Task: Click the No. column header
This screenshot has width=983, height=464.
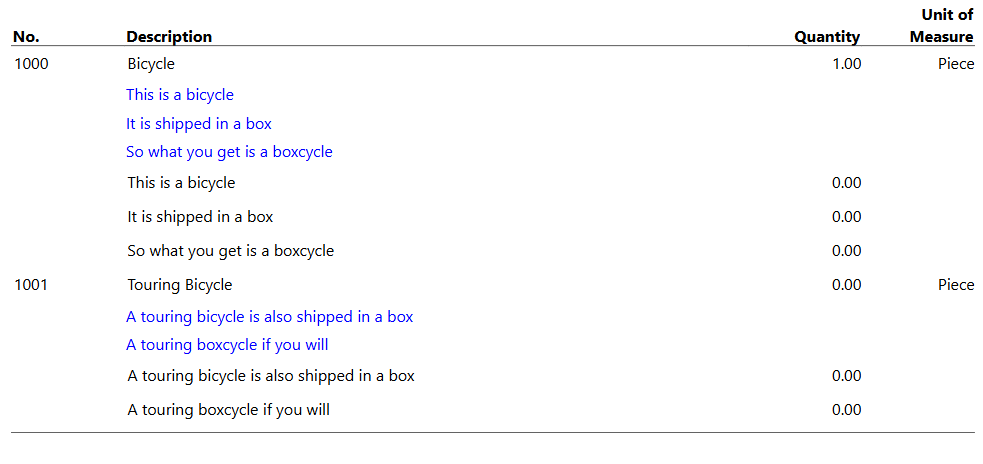Action: pyautogui.click(x=26, y=37)
